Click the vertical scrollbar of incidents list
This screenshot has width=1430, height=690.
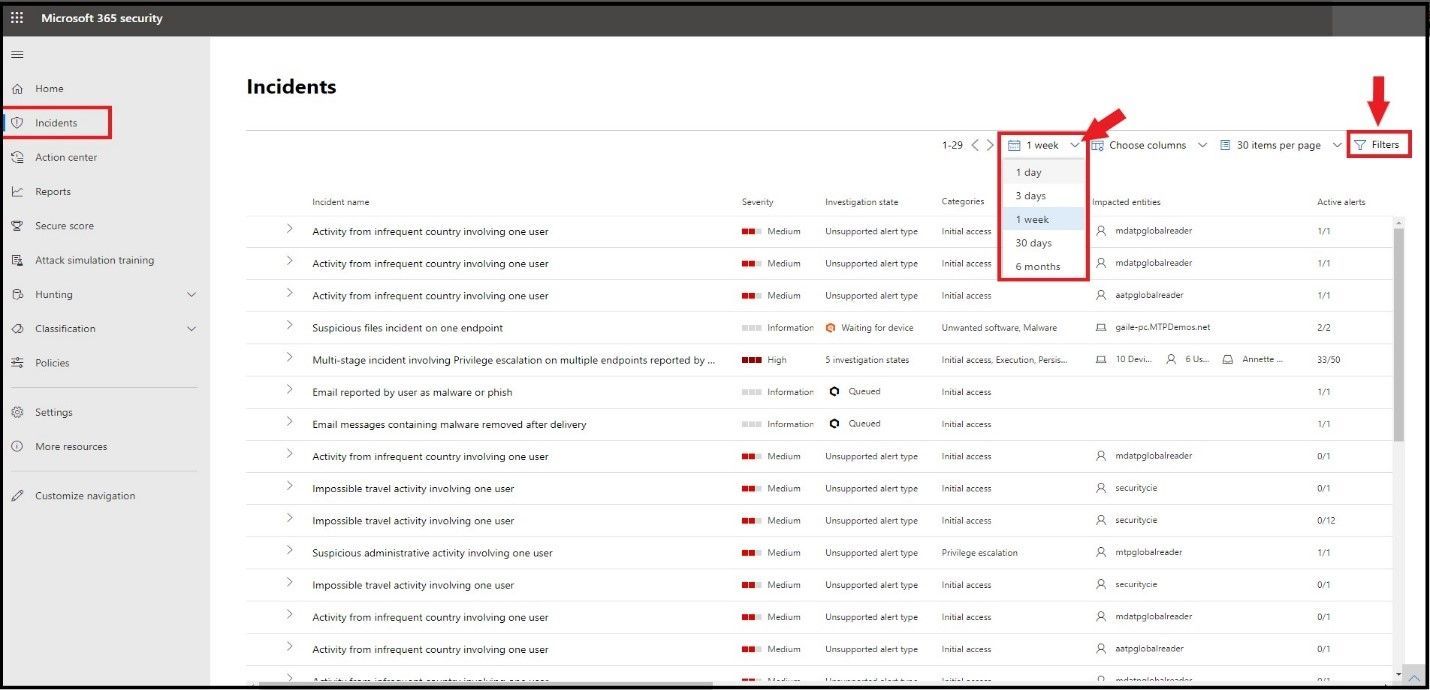[1399, 335]
